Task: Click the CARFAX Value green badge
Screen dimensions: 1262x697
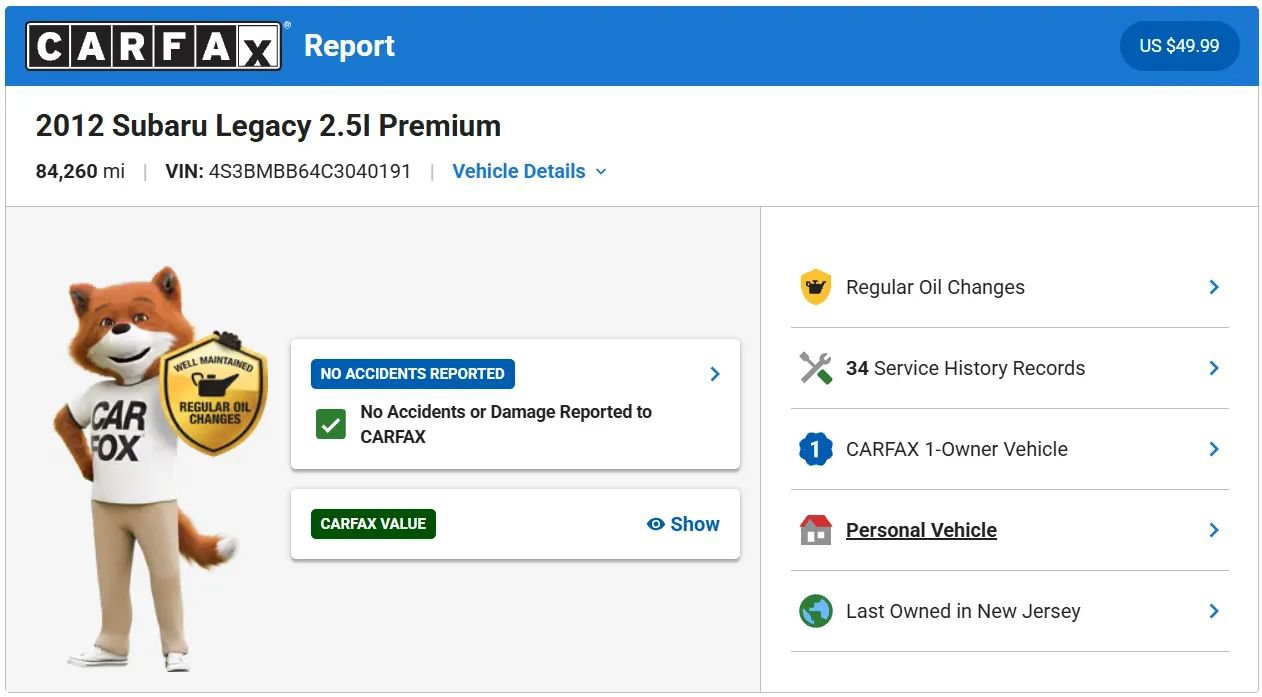Action: tap(373, 524)
